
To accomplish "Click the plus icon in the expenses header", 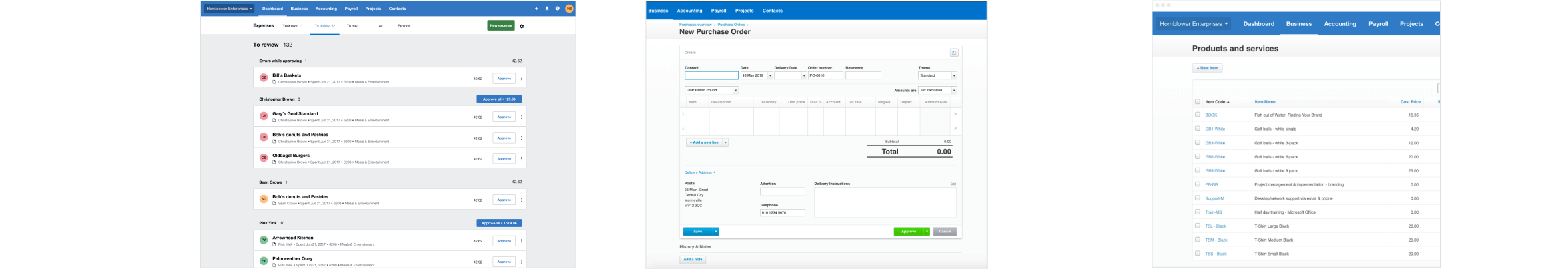I will tap(536, 9).
